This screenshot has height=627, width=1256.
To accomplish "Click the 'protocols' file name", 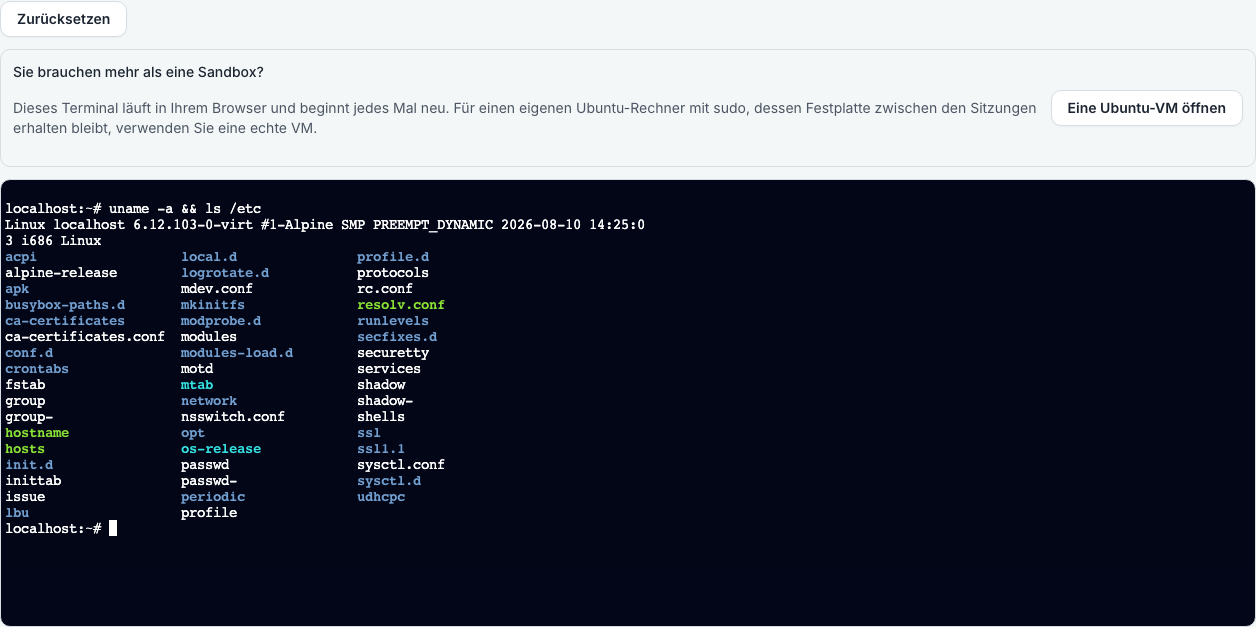I will pos(393,273).
